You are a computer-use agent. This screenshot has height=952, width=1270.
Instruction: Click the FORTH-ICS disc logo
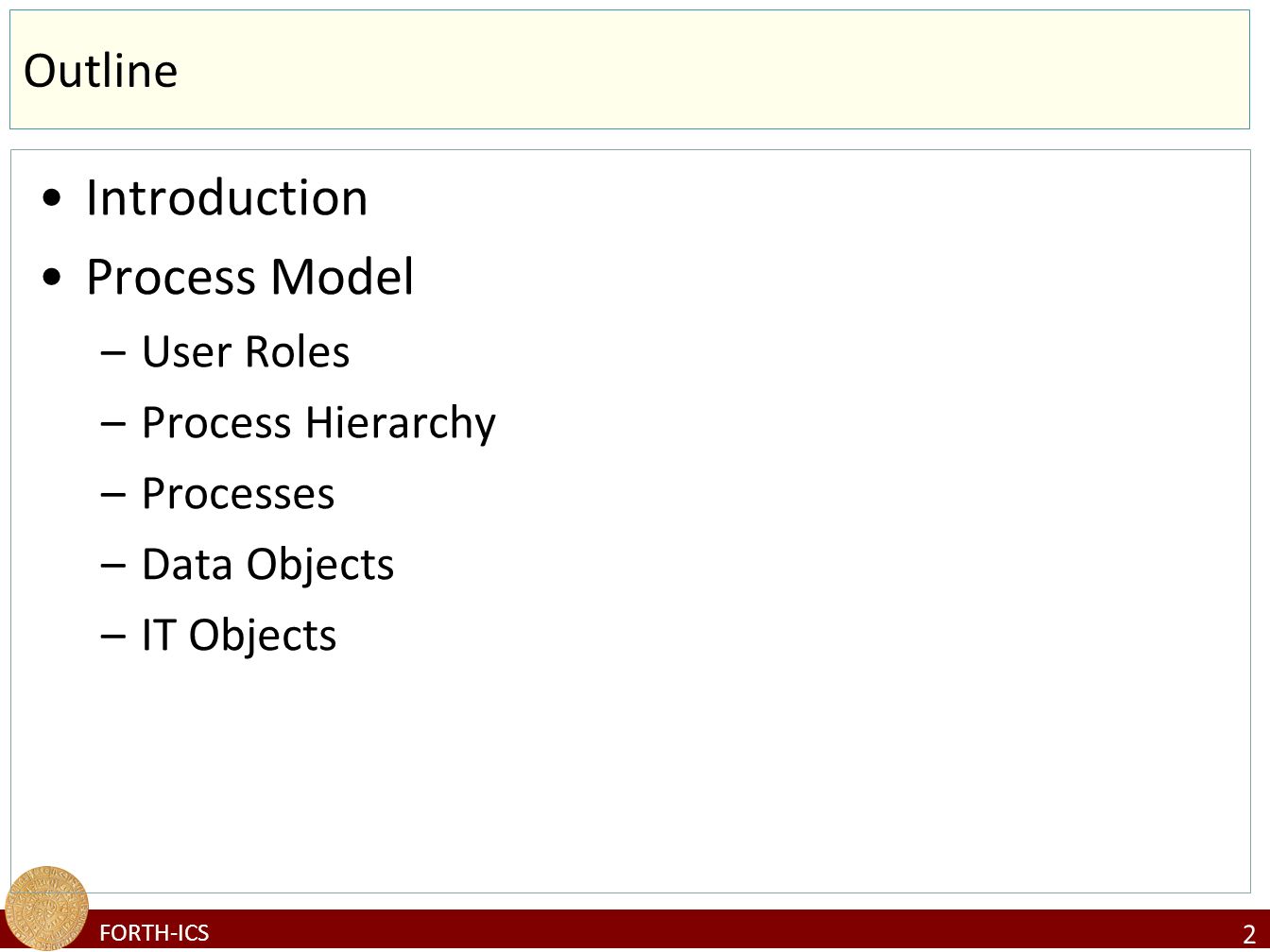point(45,907)
